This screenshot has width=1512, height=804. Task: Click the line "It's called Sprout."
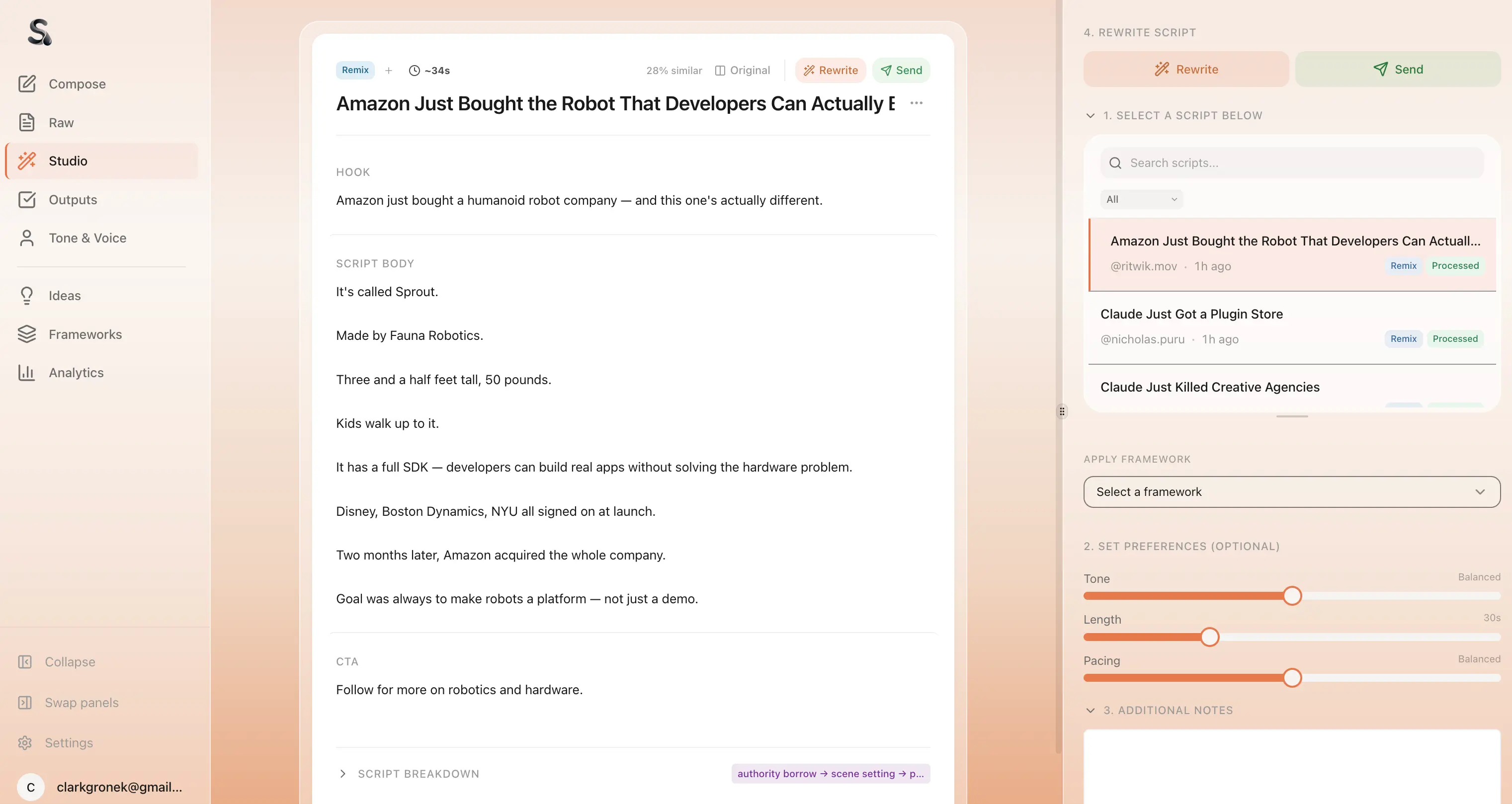tap(387, 292)
